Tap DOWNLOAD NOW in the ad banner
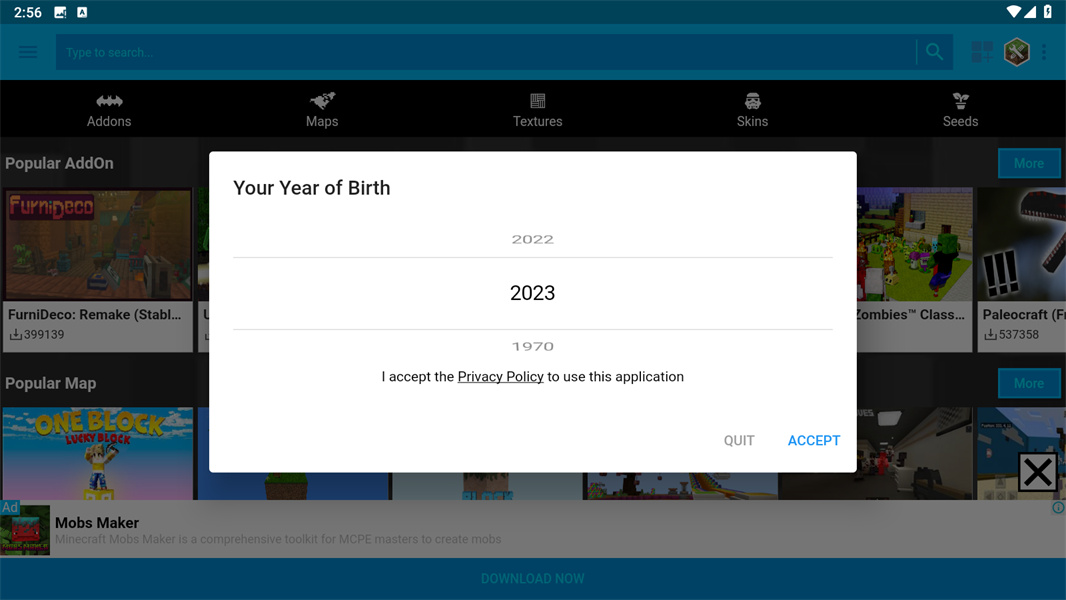1066x600 pixels. 532,579
